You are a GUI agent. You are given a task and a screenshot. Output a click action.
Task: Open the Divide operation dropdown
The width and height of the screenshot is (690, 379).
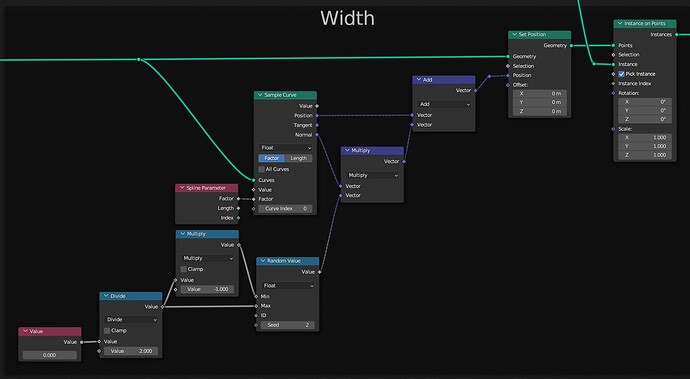(x=131, y=320)
